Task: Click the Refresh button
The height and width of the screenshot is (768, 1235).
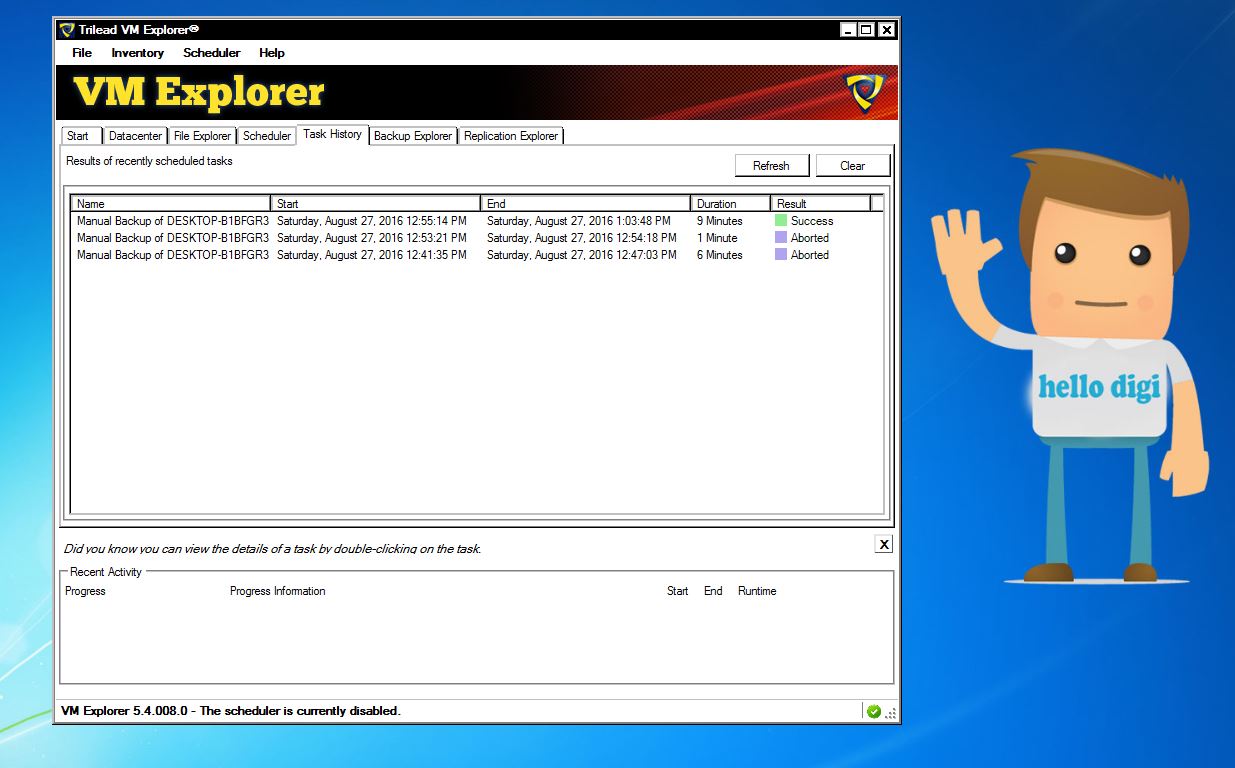Action: point(771,166)
